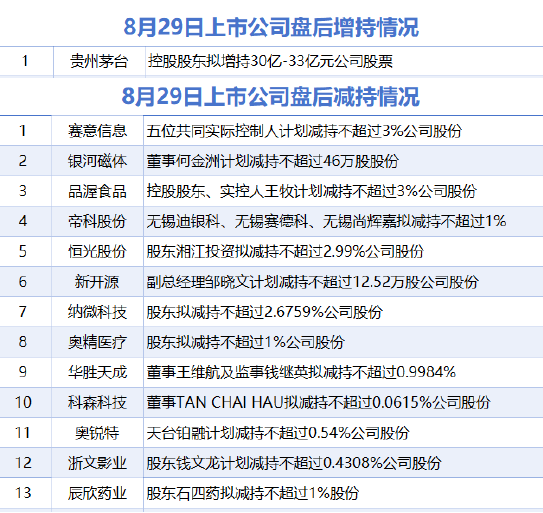Click the 控股股东拟增持30亿-33亿元 description
Viewport: 543px width, 513px height.
(x=270, y=62)
